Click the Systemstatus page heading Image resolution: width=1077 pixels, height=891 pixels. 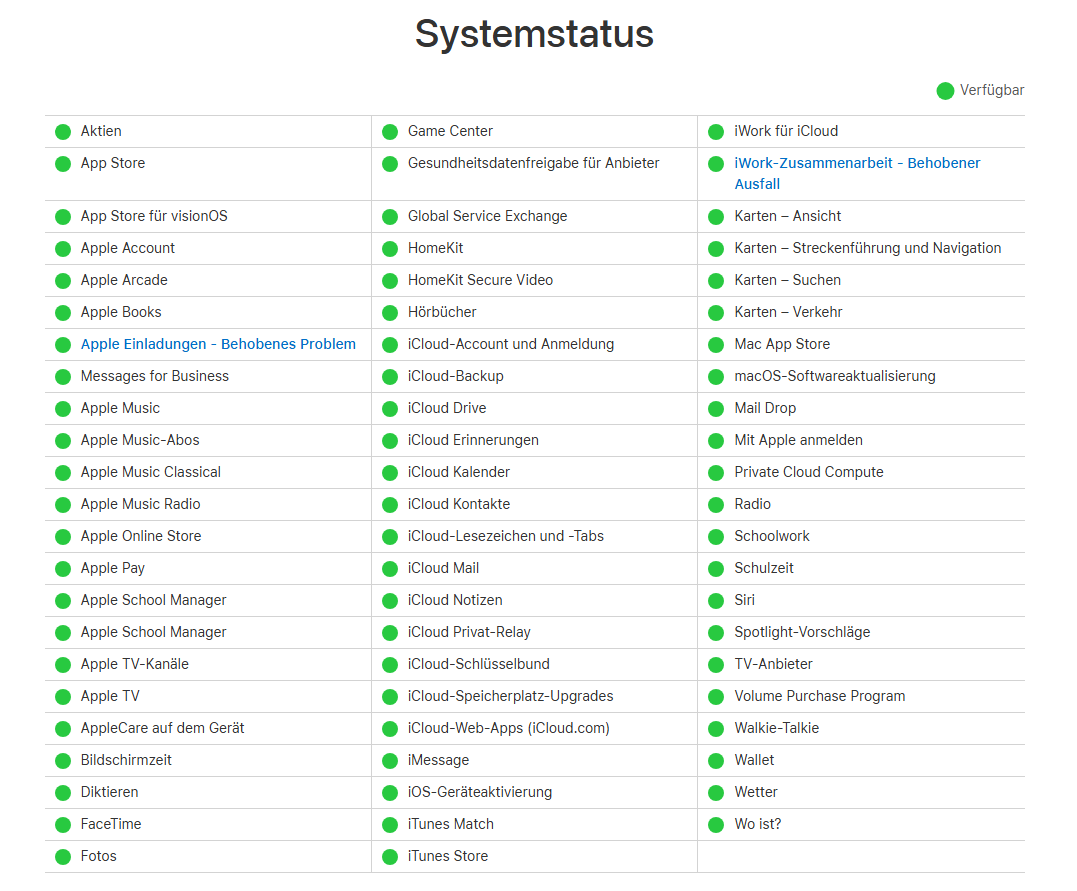534,34
